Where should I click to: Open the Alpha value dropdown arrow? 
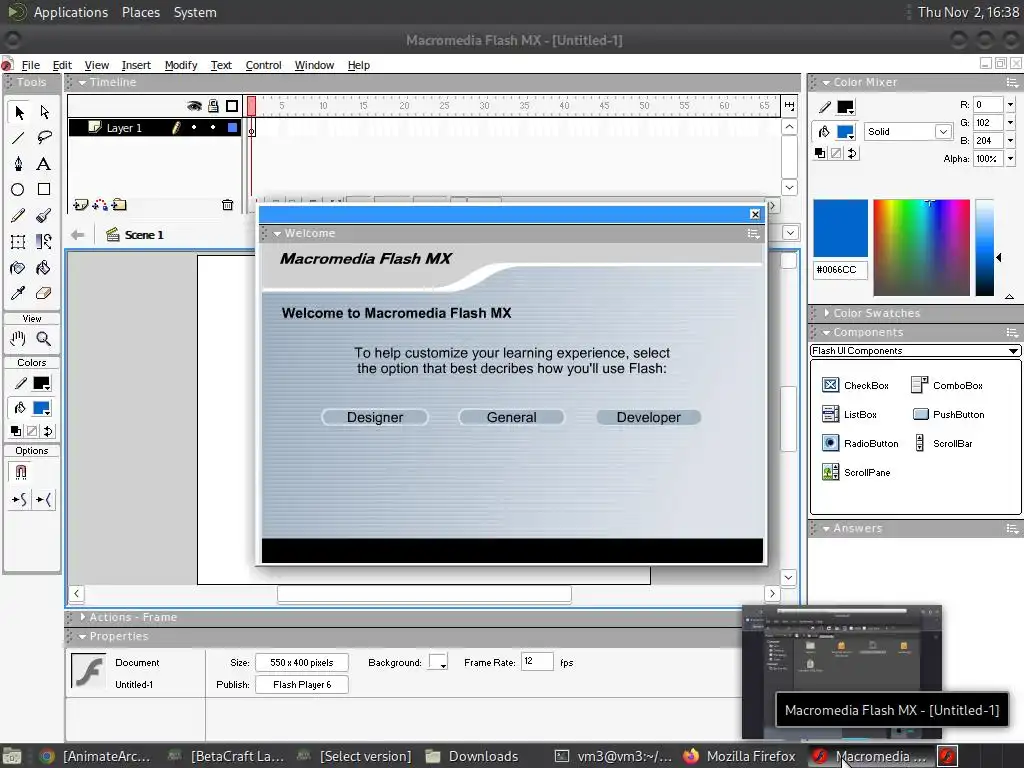(x=1010, y=159)
